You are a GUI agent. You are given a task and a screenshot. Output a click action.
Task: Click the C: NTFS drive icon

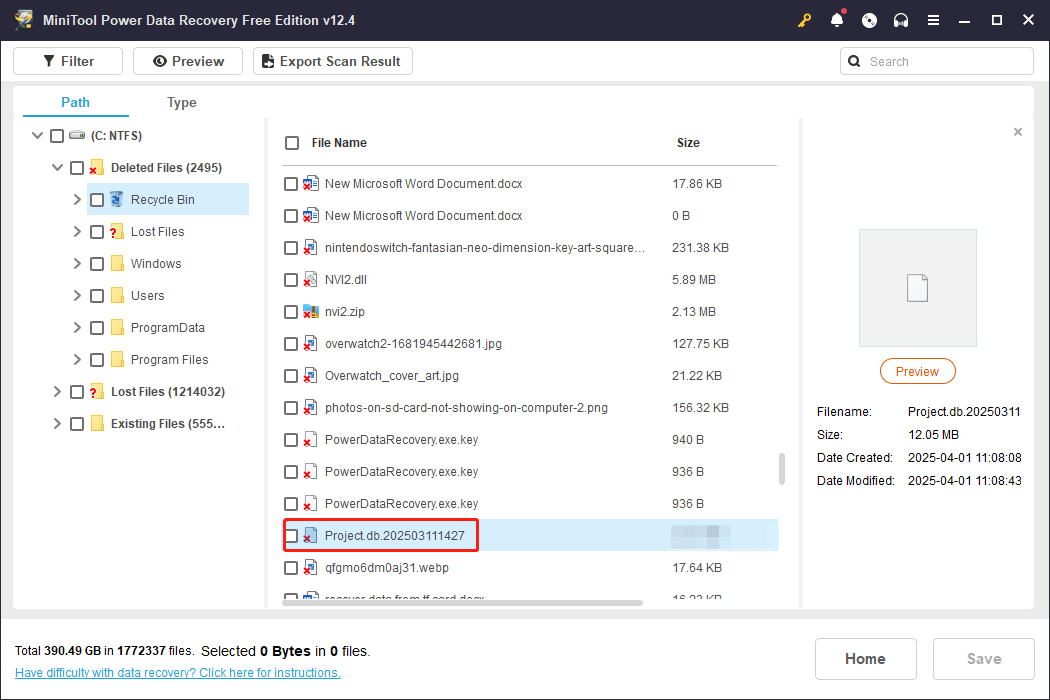(77, 135)
